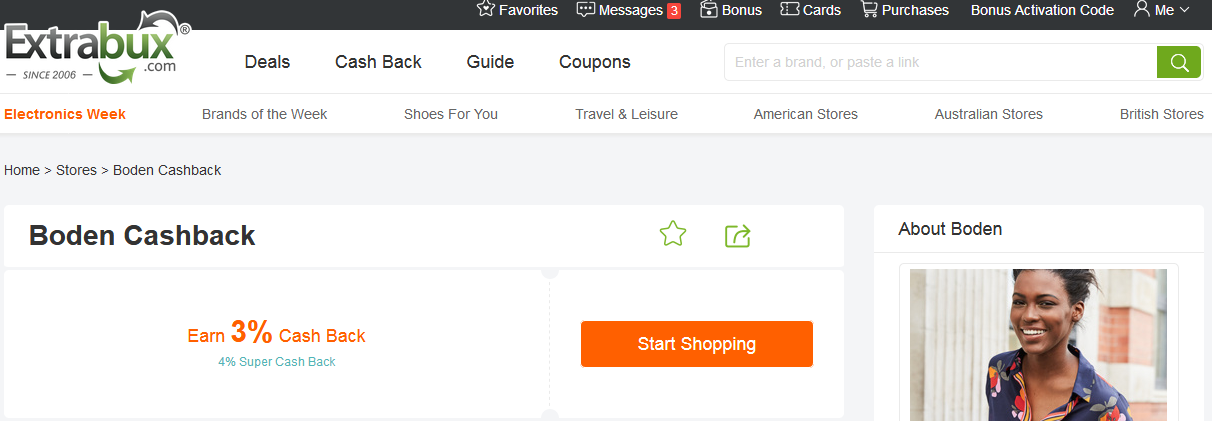
Task: Open the Purchases shopping cart icon
Action: (x=869, y=10)
